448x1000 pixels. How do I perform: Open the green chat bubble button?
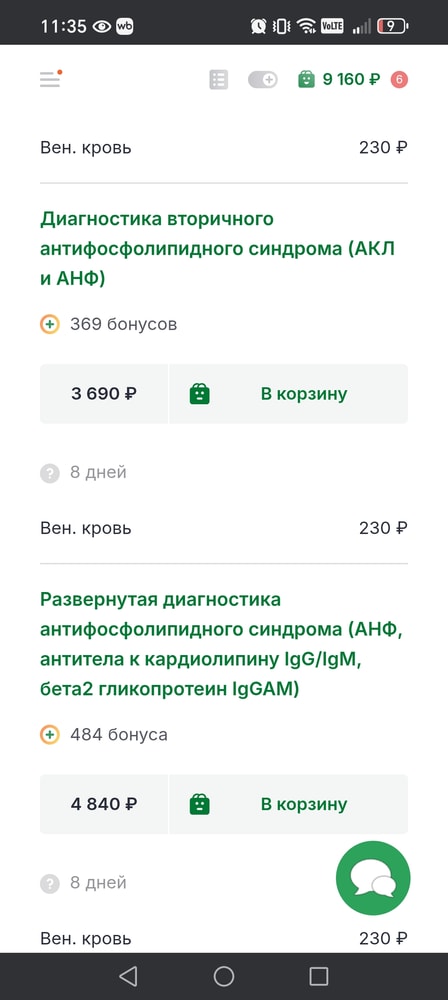tap(373, 878)
